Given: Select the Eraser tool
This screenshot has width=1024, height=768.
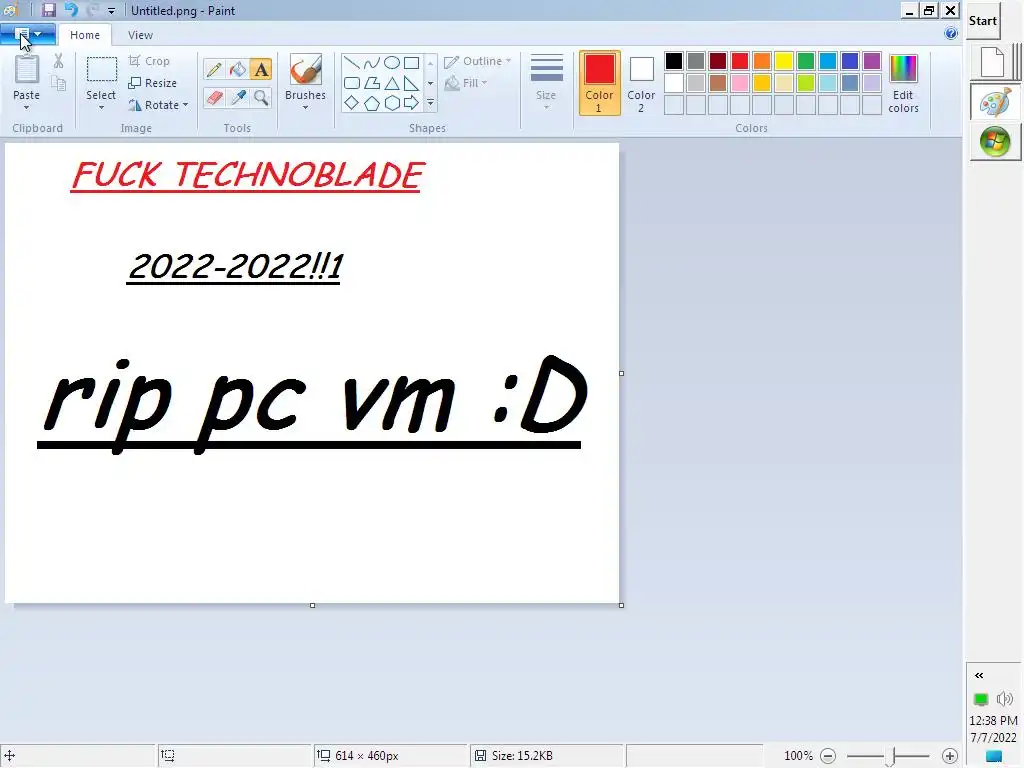Looking at the screenshot, I should click(214, 98).
